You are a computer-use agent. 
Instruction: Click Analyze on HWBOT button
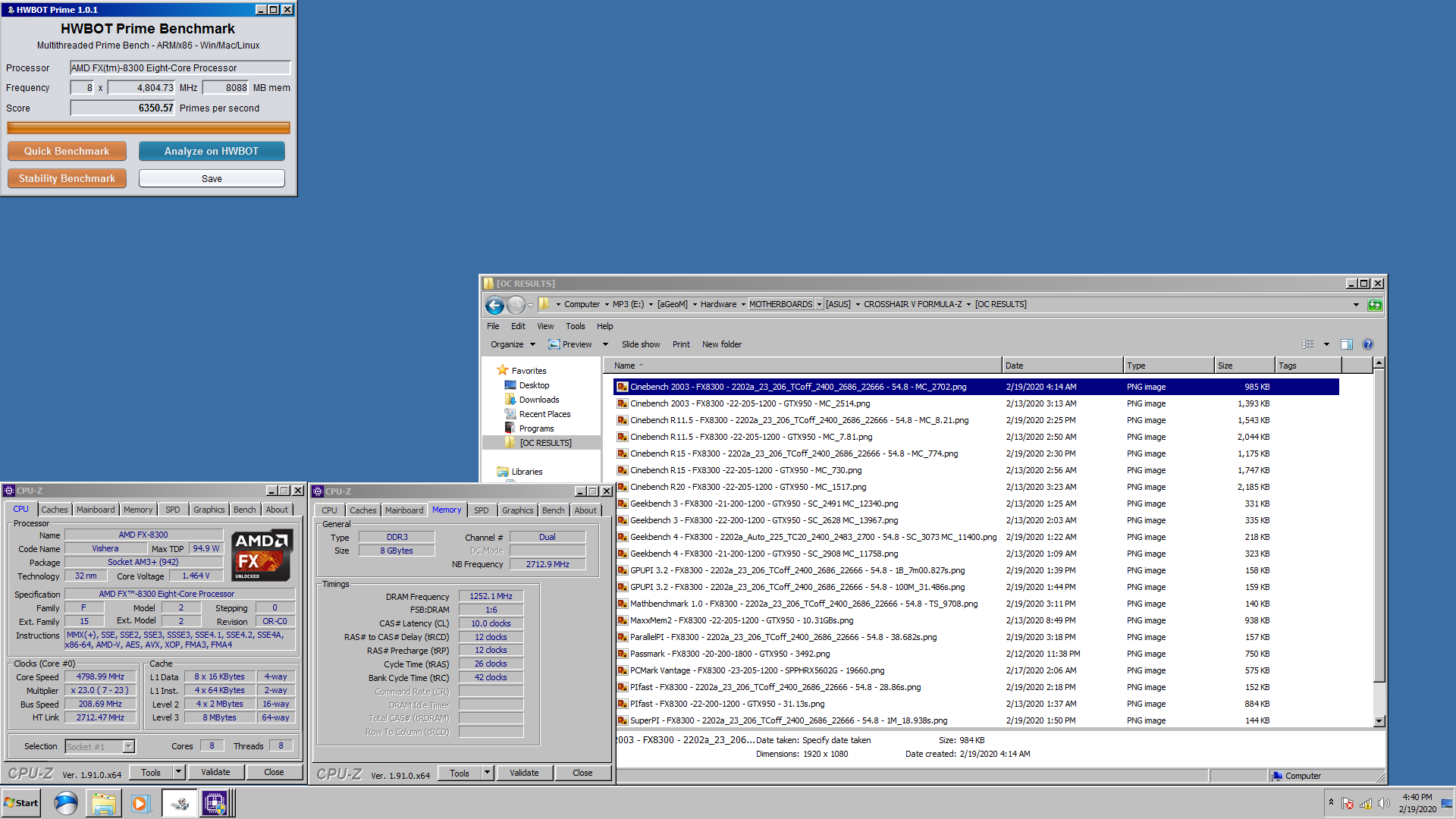212,151
